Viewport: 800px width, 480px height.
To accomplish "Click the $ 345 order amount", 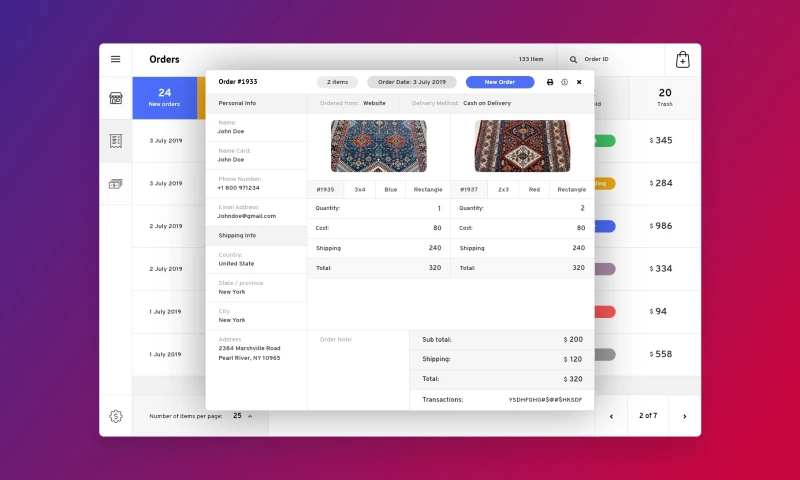I will pyautogui.click(x=661, y=140).
